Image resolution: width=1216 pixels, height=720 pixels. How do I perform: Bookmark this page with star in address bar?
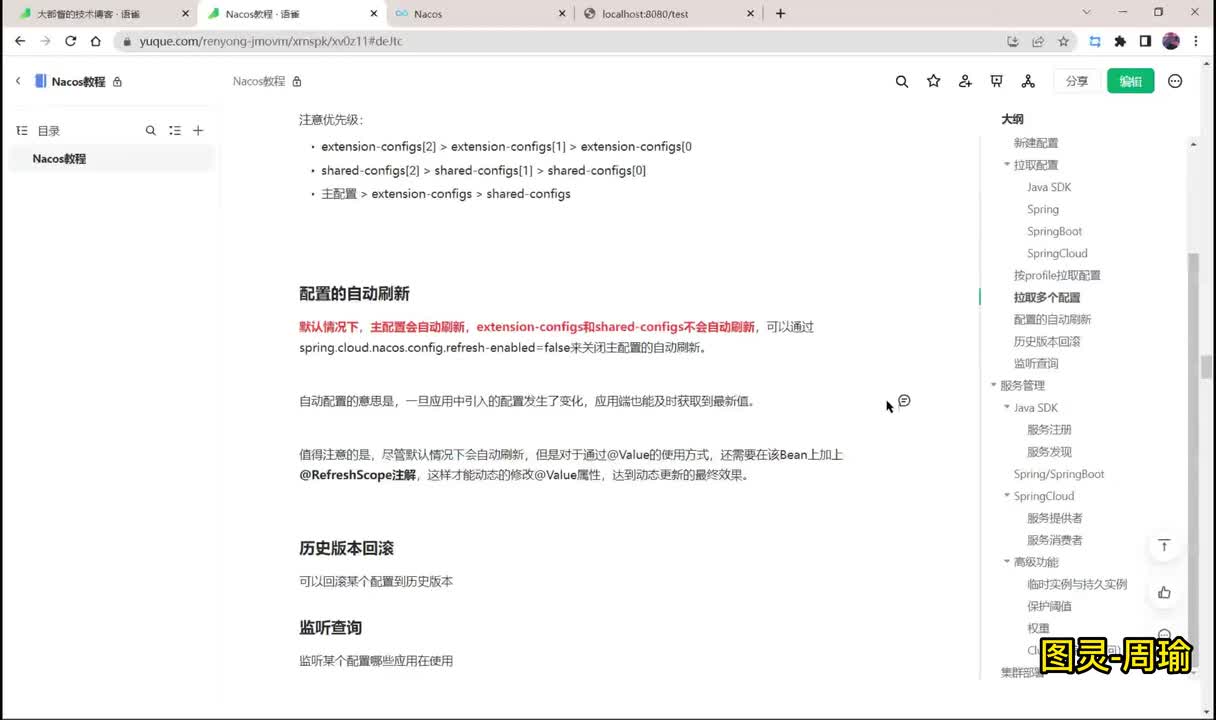1063,41
